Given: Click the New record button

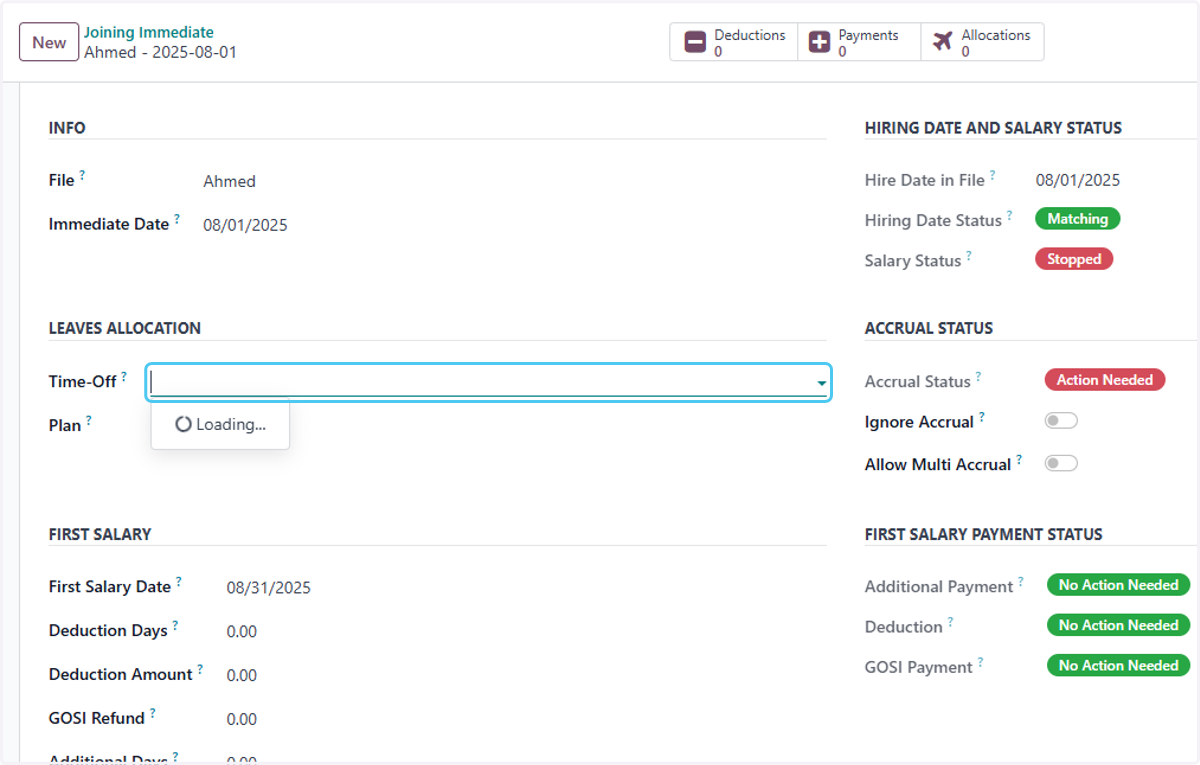Looking at the screenshot, I should click(x=49, y=42).
